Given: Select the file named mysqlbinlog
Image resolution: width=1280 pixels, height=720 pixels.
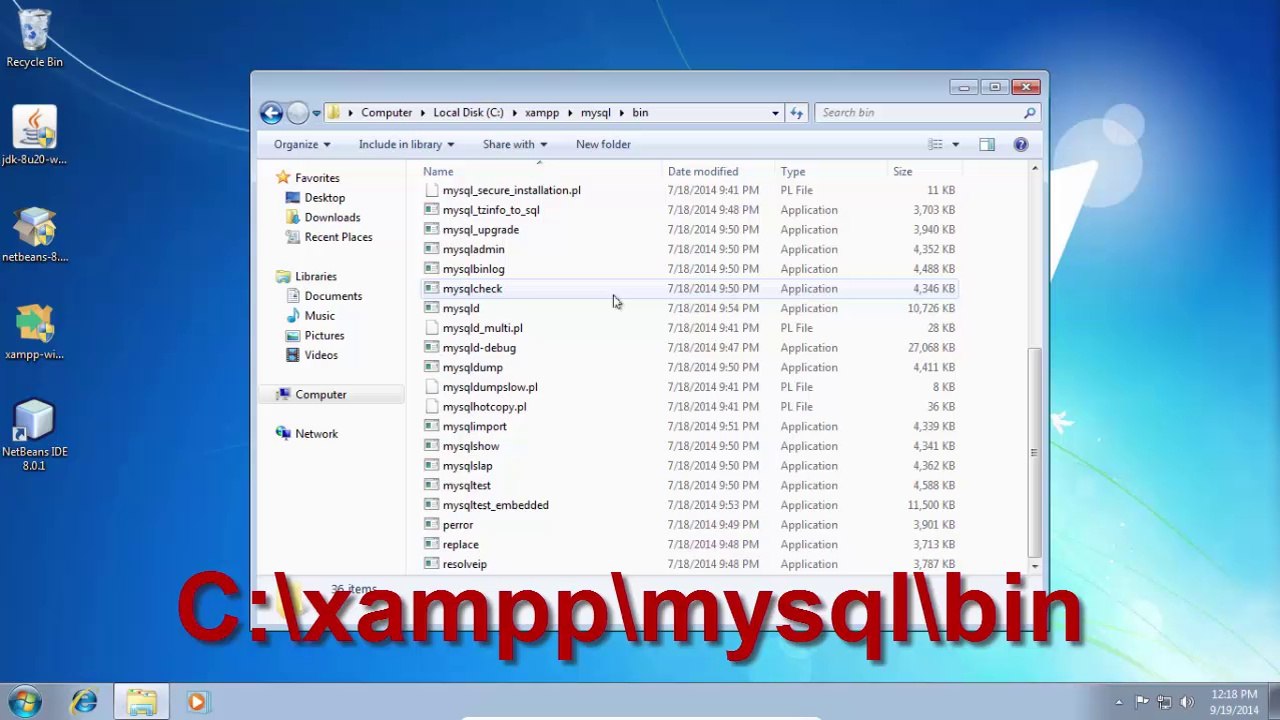Looking at the screenshot, I should 473,269.
